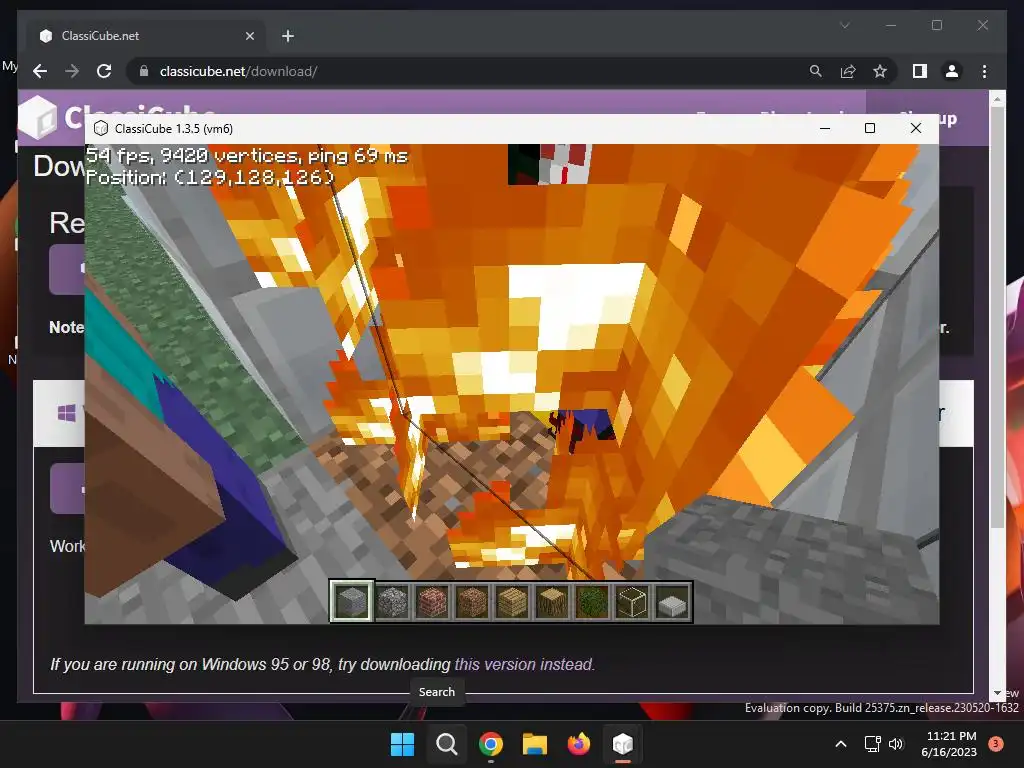
Task: Open Firefox from the taskbar
Action: [x=579, y=744]
